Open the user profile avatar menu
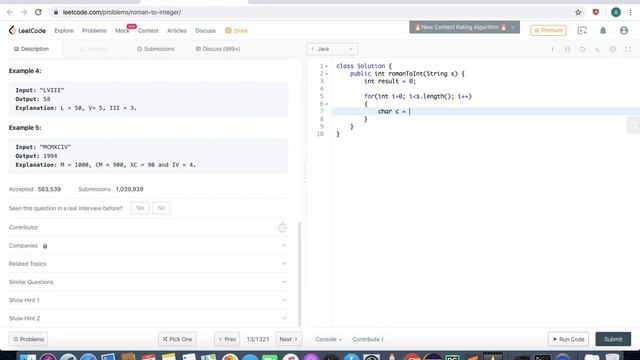 [624, 31]
